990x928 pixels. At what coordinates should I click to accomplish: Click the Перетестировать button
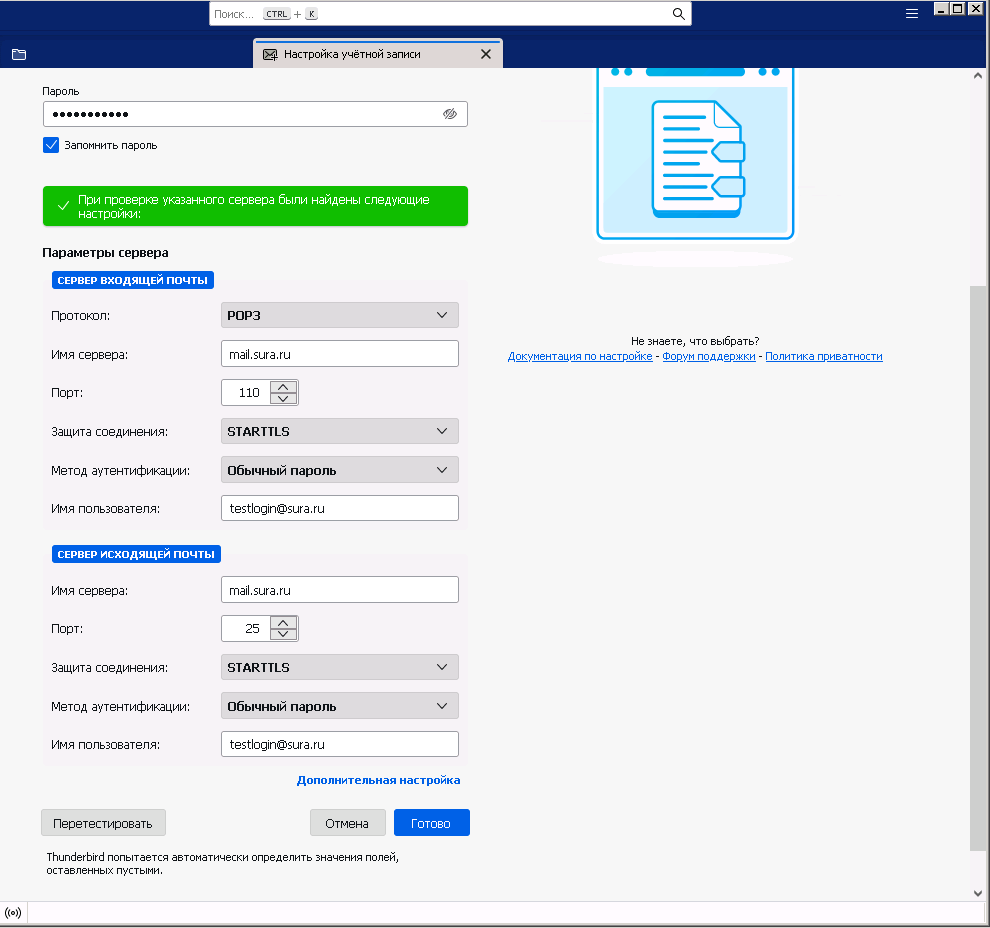[103, 823]
